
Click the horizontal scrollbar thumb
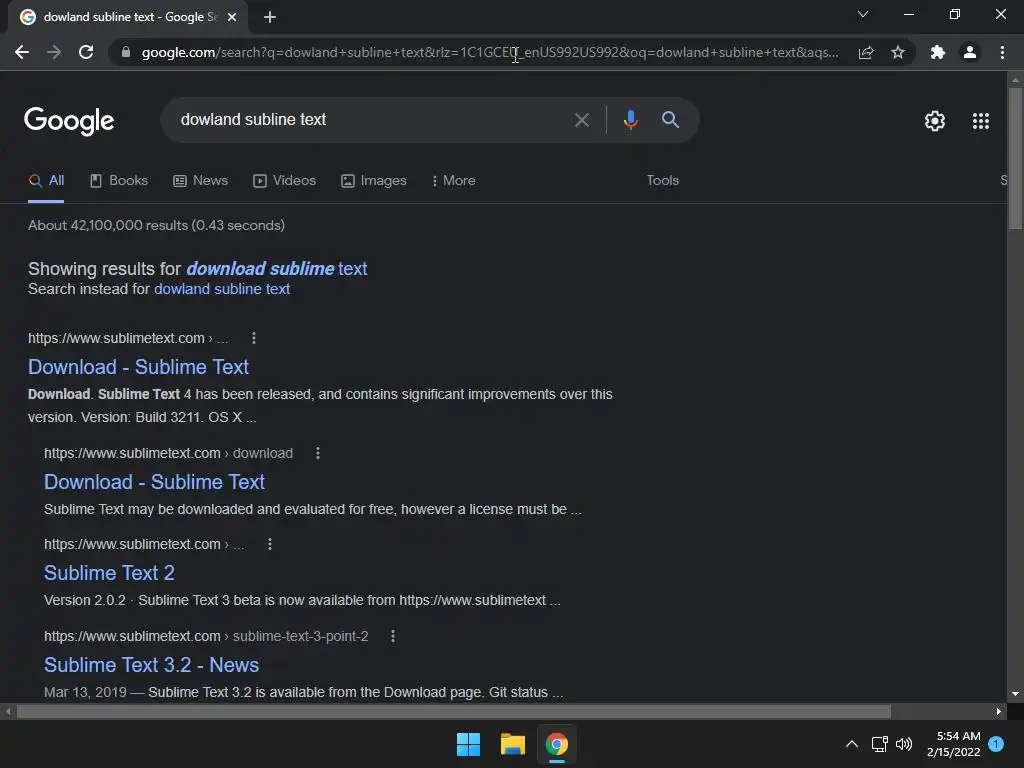[x=454, y=712]
